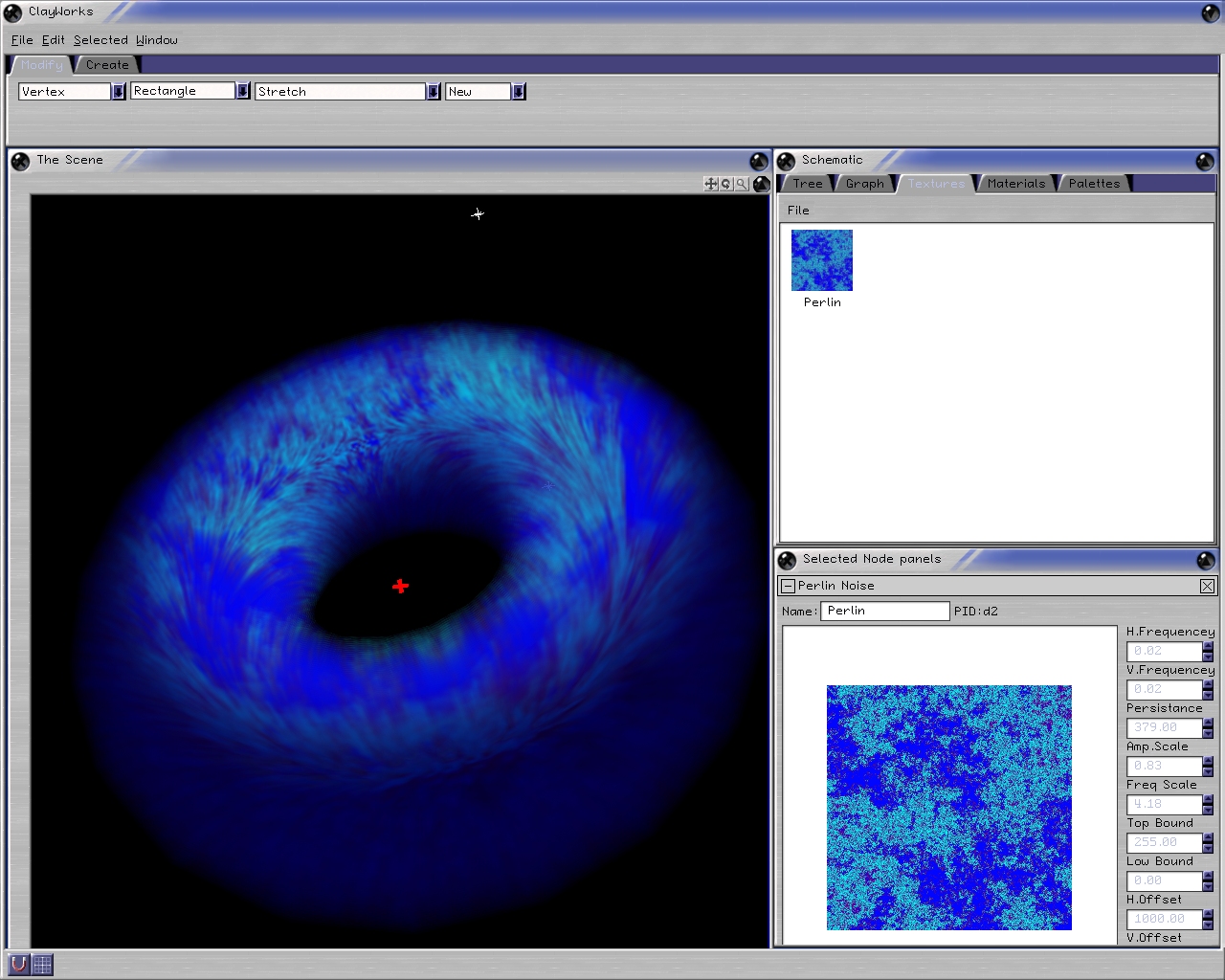Open the Rectangle selection shape dropdown
The width and height of the screenshot is (1225, 980).
243,92
